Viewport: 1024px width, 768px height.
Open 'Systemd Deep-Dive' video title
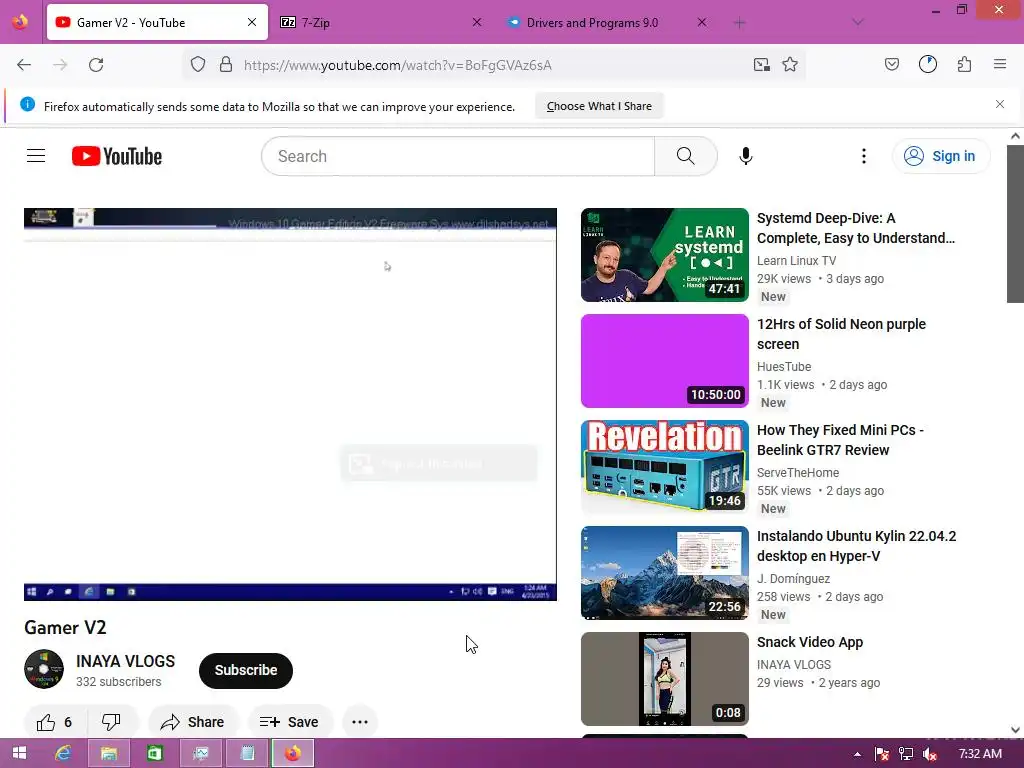pos(856,228)
